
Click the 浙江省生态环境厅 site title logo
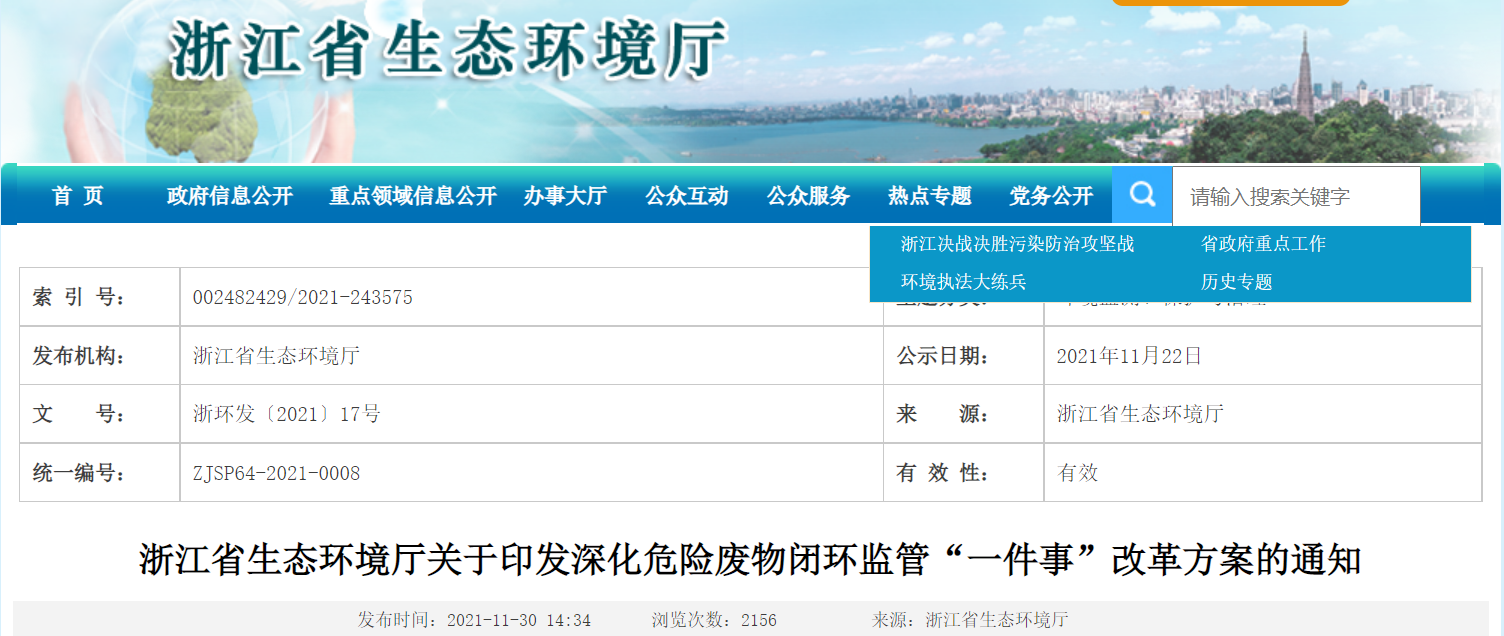[447, 50]
